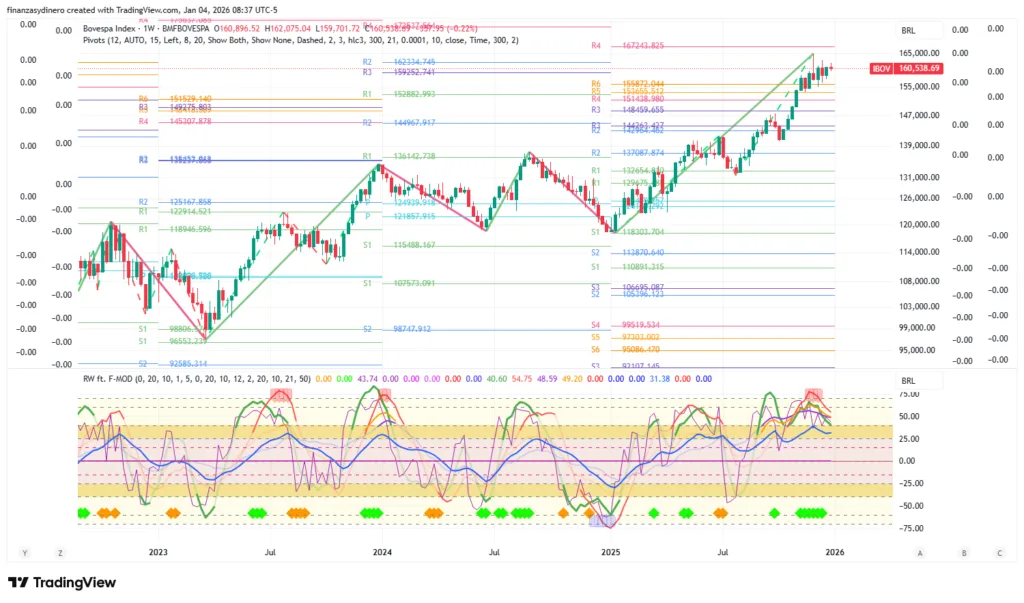Viewport: 1024px width, 603px height.
Task: Open BRL currency selector on indicator pane
Action: tap(908, 381)
